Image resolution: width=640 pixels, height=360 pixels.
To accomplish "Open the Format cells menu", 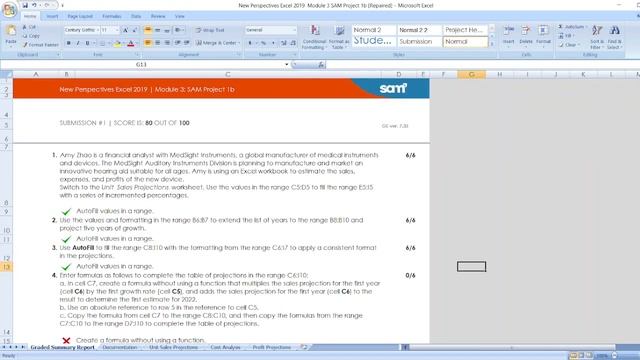I will [x=543, y=36].
